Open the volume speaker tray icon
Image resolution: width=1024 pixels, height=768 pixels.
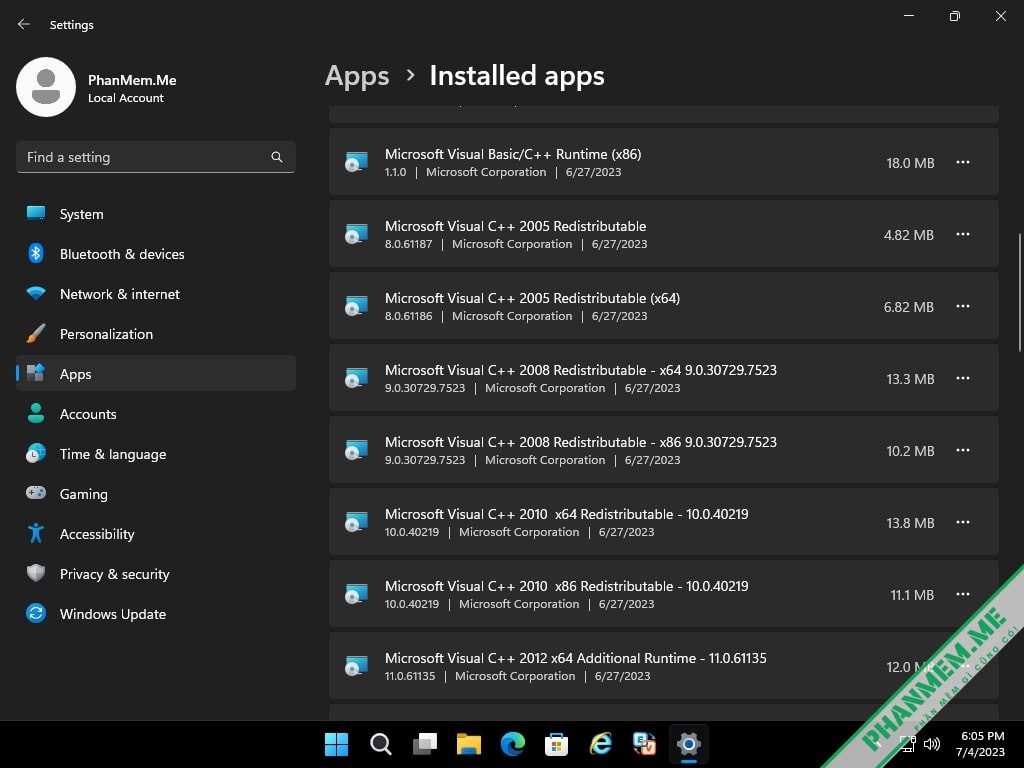pyautogui.click(x=932, y=744)
